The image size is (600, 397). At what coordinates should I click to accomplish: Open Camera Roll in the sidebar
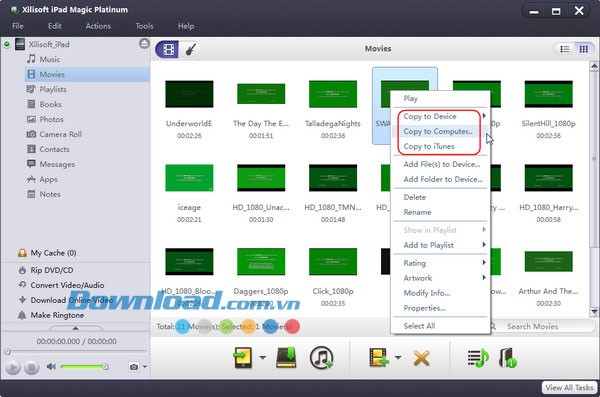point(60,134)
